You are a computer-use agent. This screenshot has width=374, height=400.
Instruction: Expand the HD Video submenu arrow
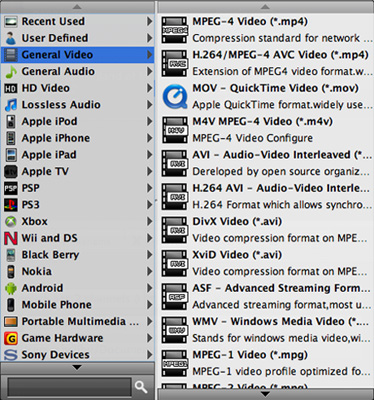pos(150,88)
